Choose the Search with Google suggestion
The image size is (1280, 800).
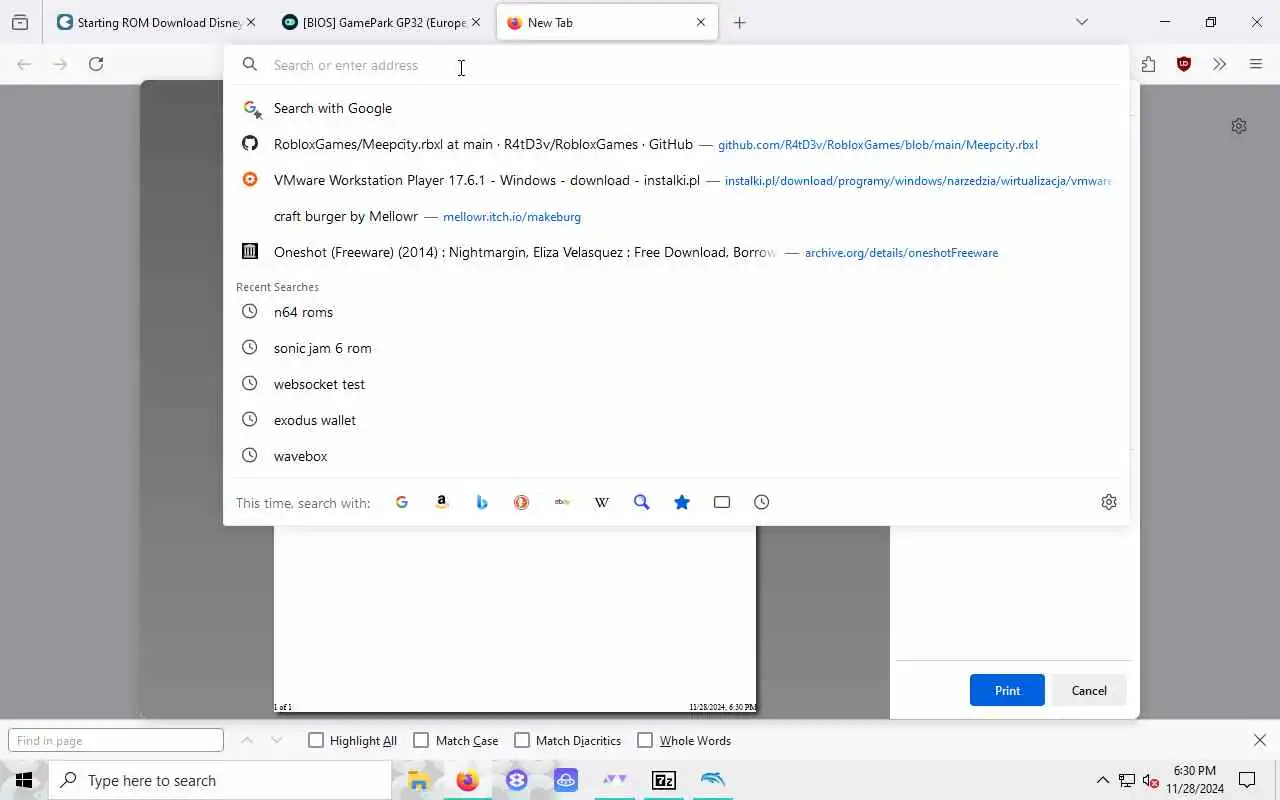676,108
